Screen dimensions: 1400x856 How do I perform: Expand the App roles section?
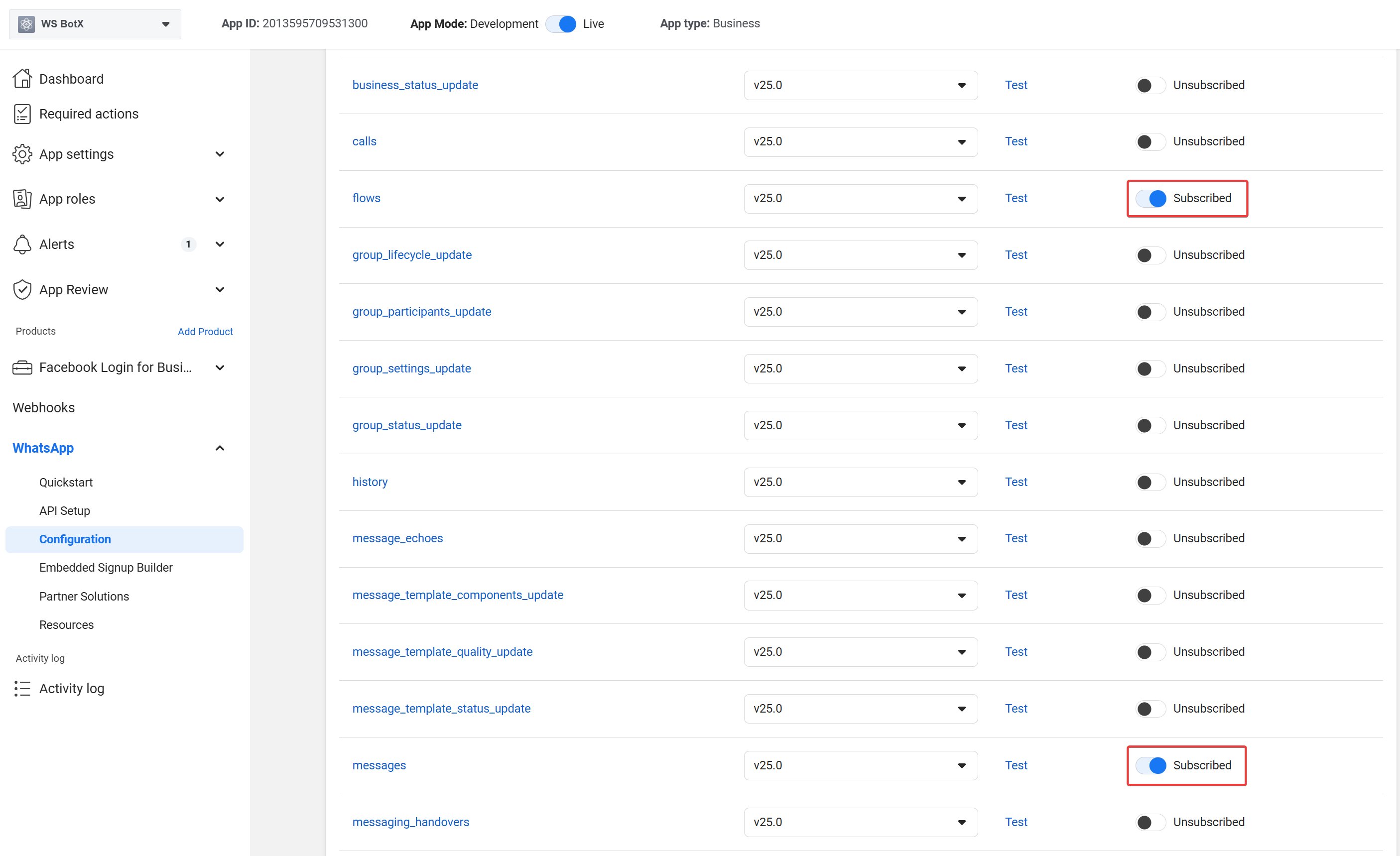coord(220,199)
